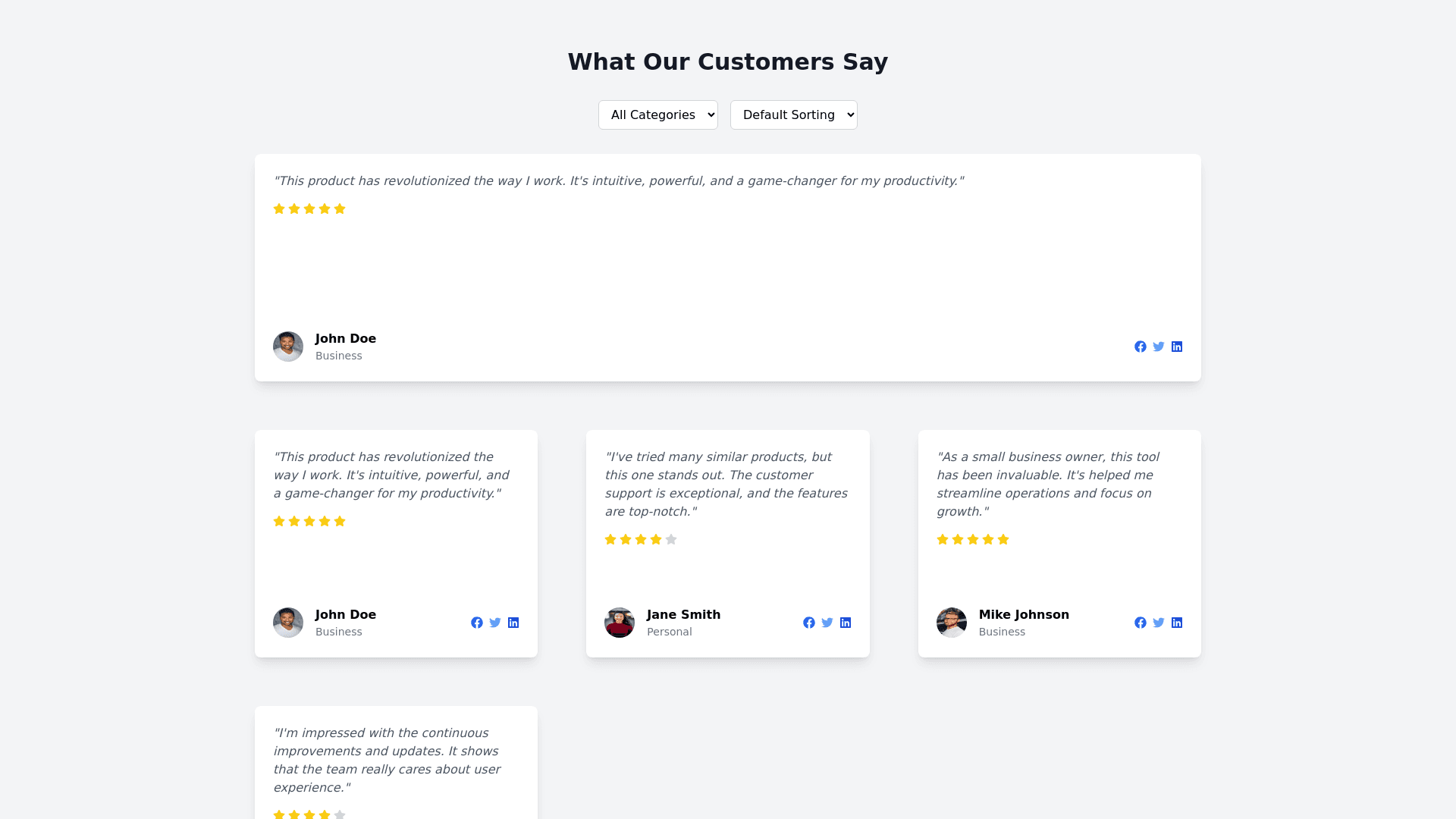Click the Mike Johnson name label
The width and height of the screenshot is (1456, 819).
1024,615
